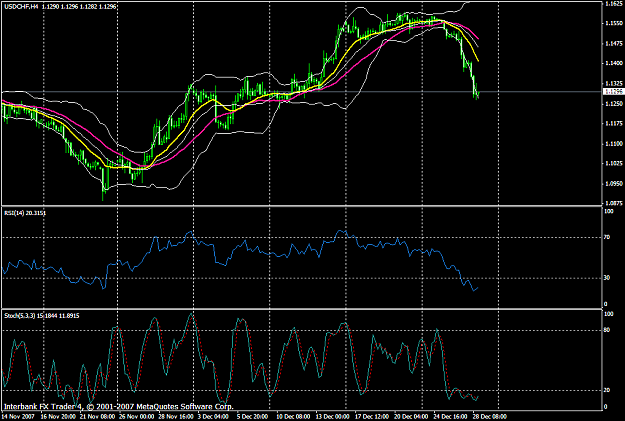Click the 1.1025 price scale value

pyautogui.click(x=614, y=163)
